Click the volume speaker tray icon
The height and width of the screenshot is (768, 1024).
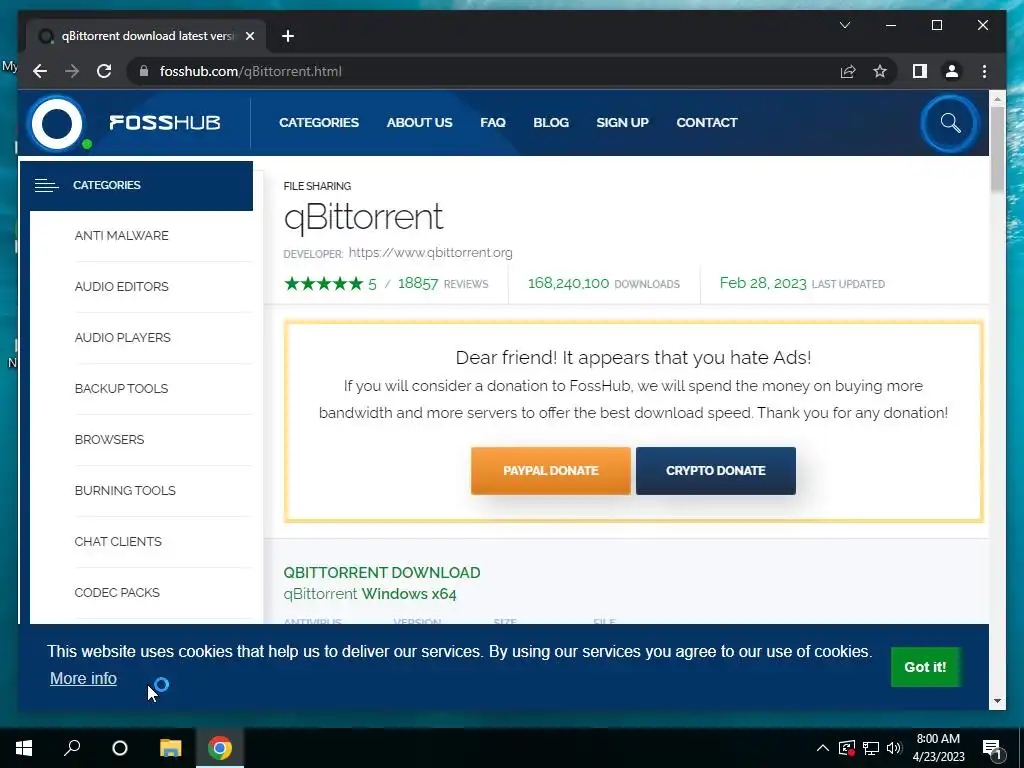tap(894, 748)
